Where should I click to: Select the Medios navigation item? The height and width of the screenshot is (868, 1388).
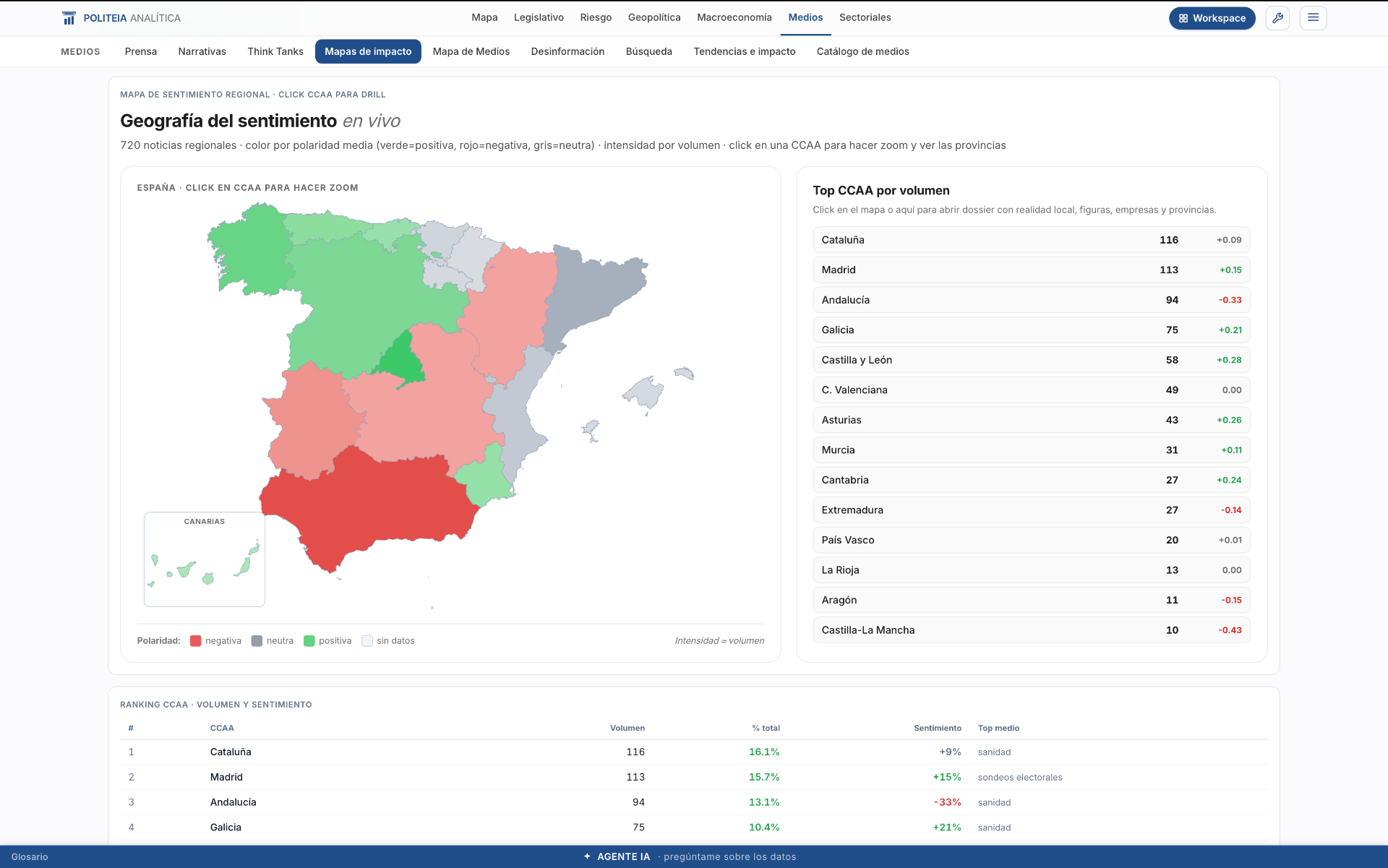(805, 17)
